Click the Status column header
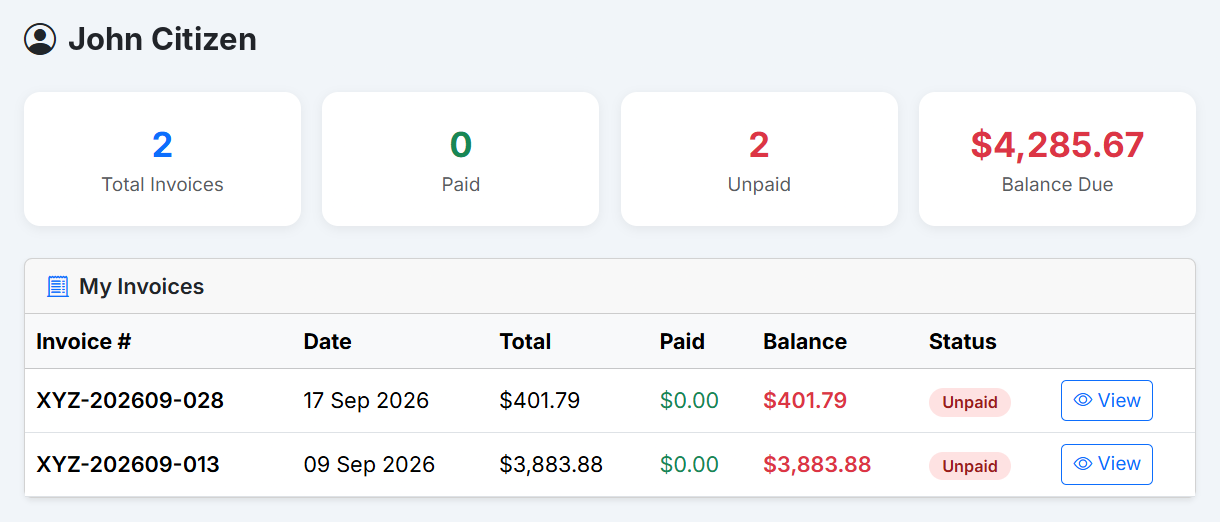1220x522 pixels. click(962, 342)
